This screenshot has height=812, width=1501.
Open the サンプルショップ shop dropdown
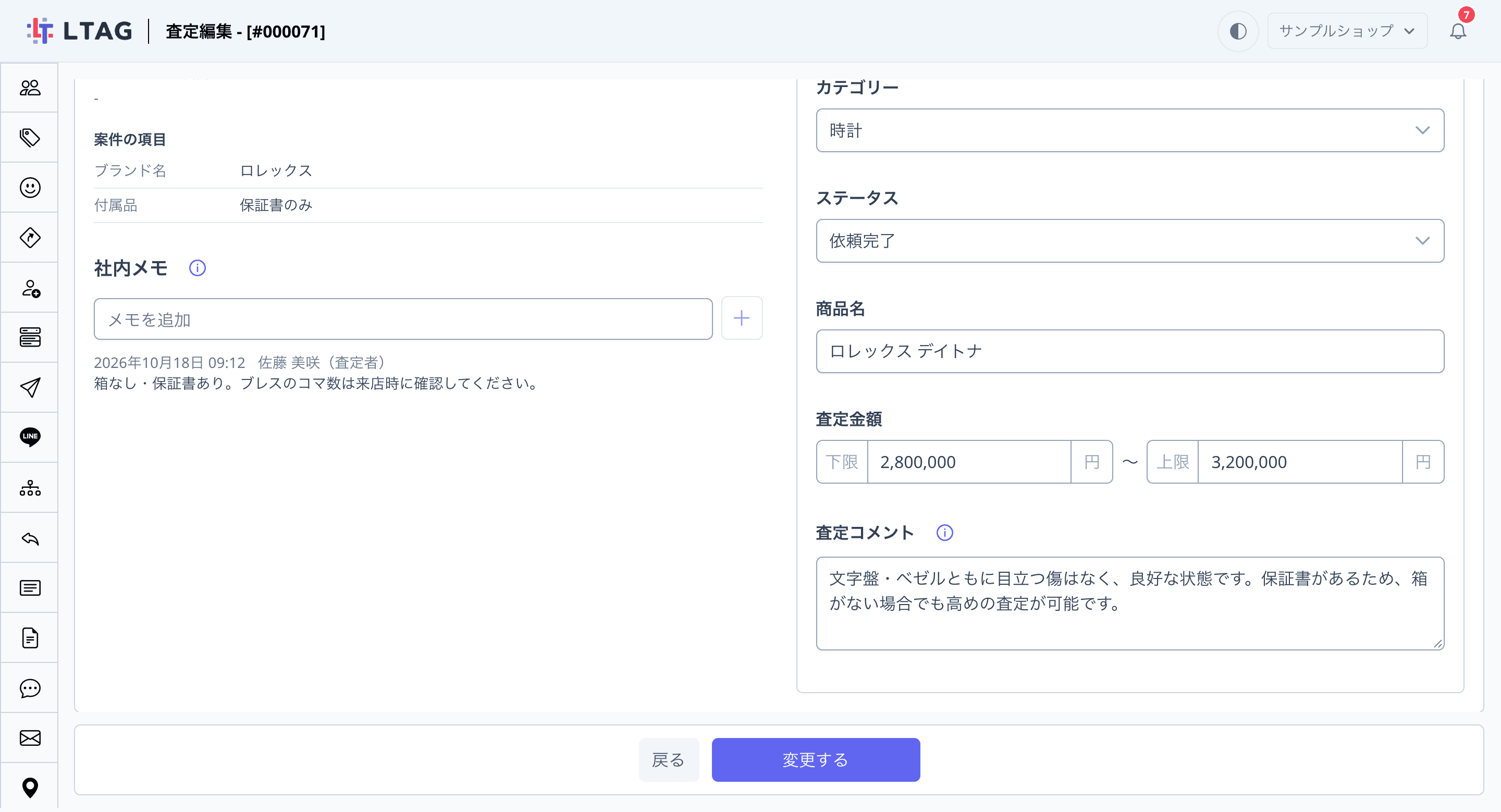[1347, 31]
